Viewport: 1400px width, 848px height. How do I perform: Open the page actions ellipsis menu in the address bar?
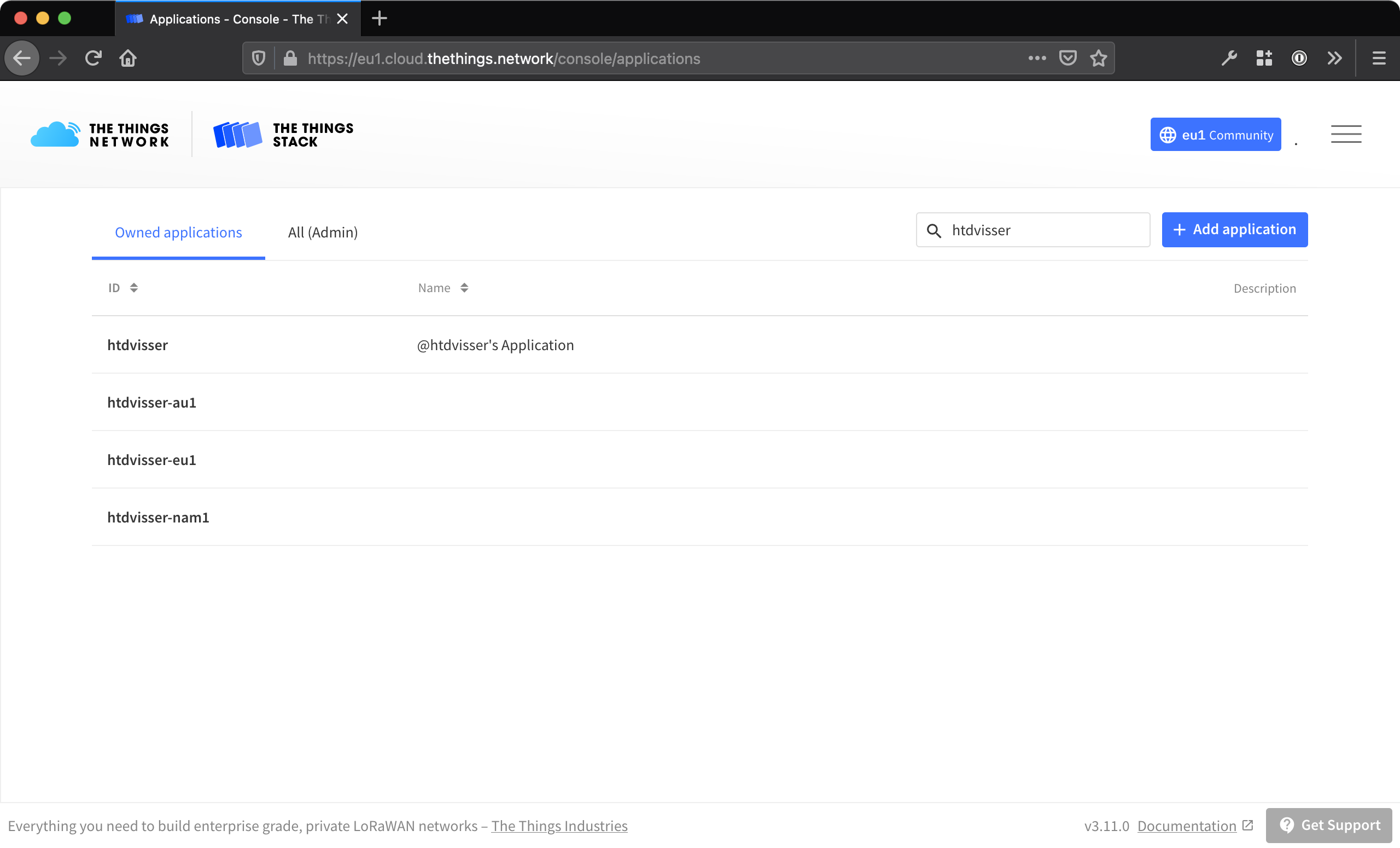tap(1037, 58)
